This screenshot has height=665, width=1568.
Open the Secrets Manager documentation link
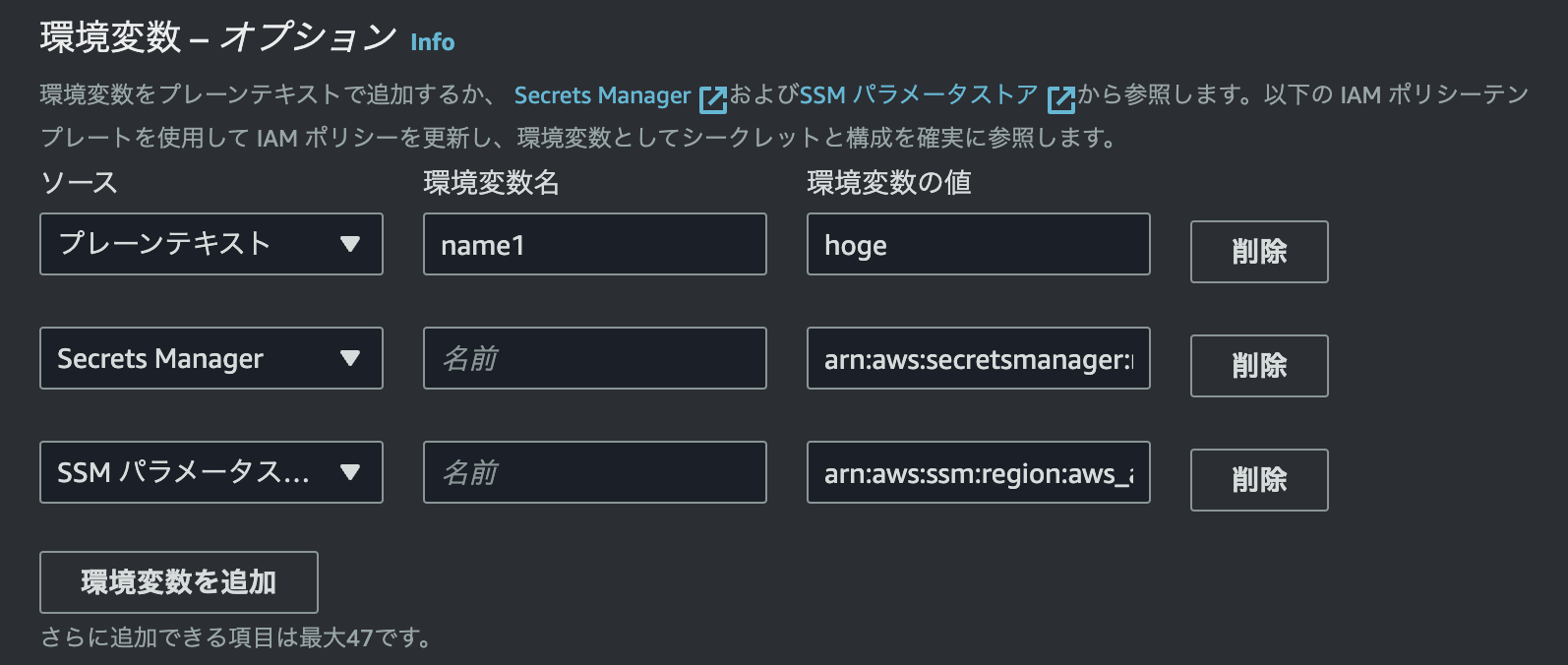coord(602,95)
